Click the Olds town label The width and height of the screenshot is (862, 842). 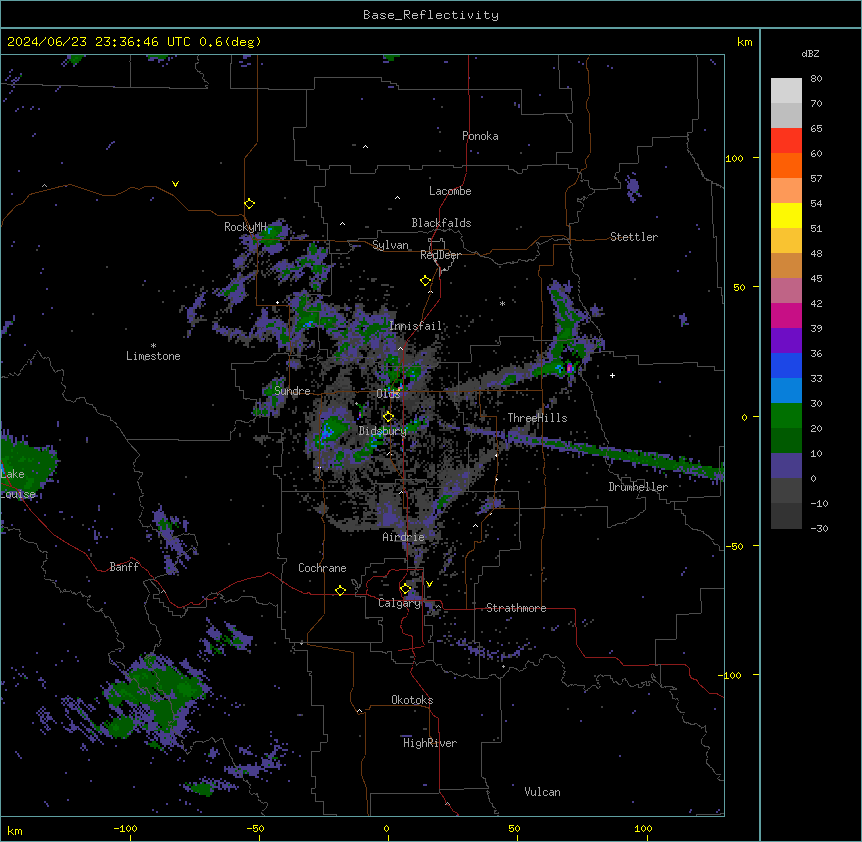coord(388,394)
